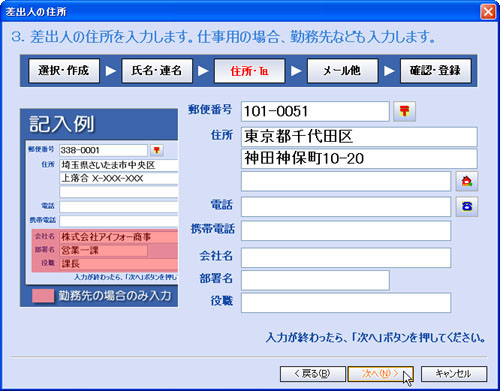Open the 選択・作成 step
This screenshot has height=391, width=500.
coord(64,71)
